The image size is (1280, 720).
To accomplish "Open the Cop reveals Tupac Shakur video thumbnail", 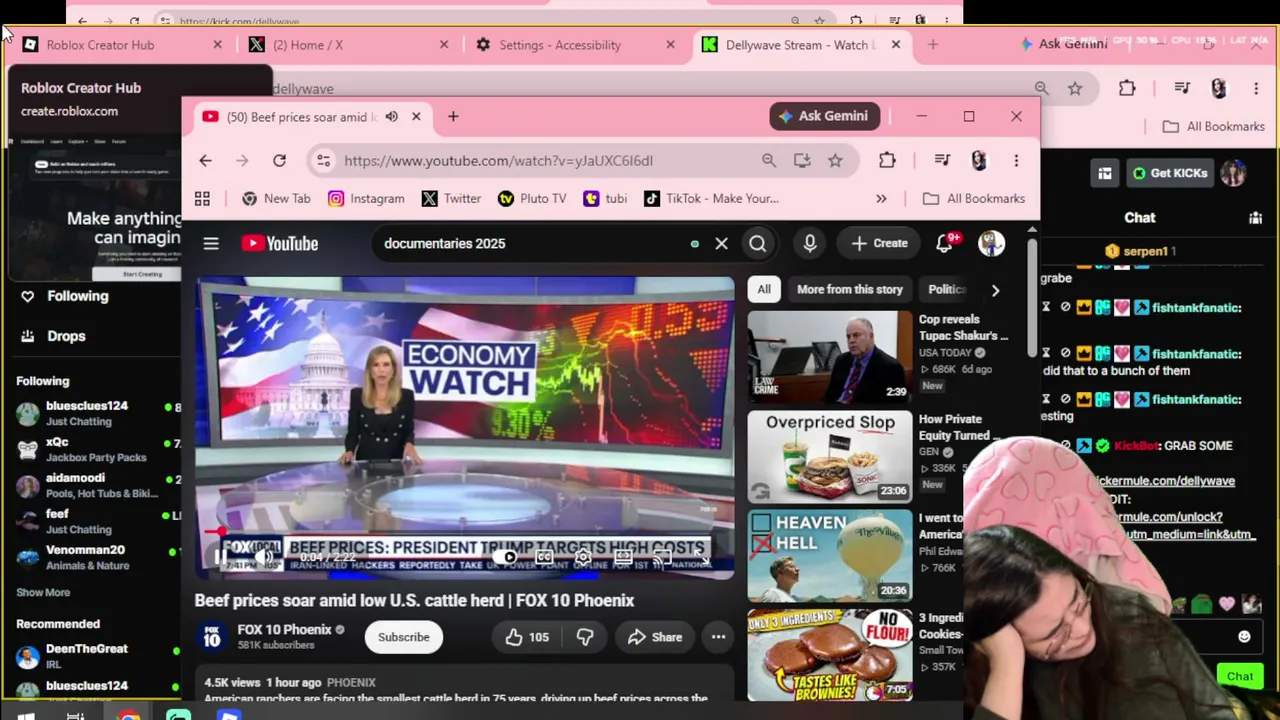I will pyautogui.click(x=830, y=356).
